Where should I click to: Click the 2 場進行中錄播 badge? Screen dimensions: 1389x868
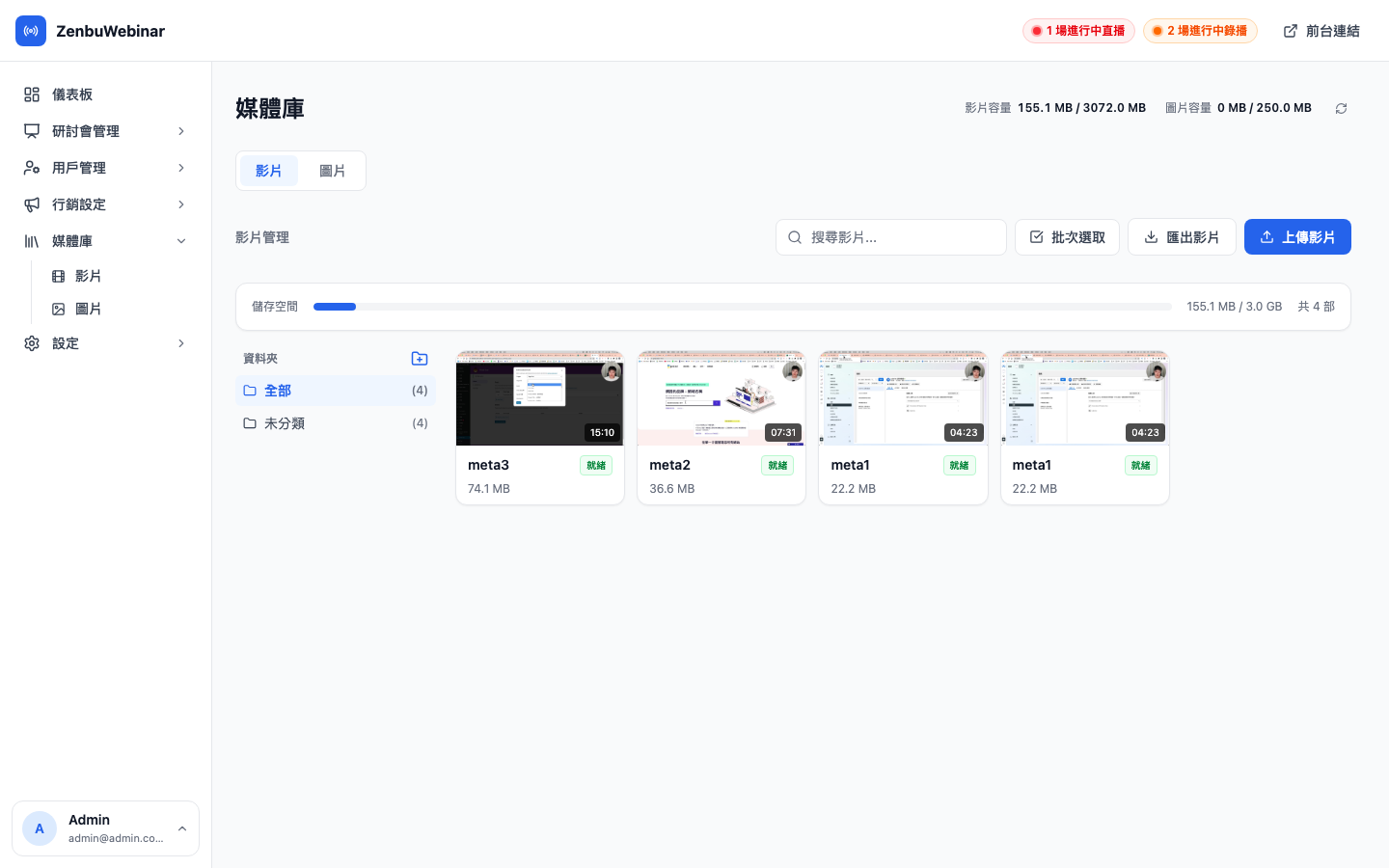[x=1200, y=31]
